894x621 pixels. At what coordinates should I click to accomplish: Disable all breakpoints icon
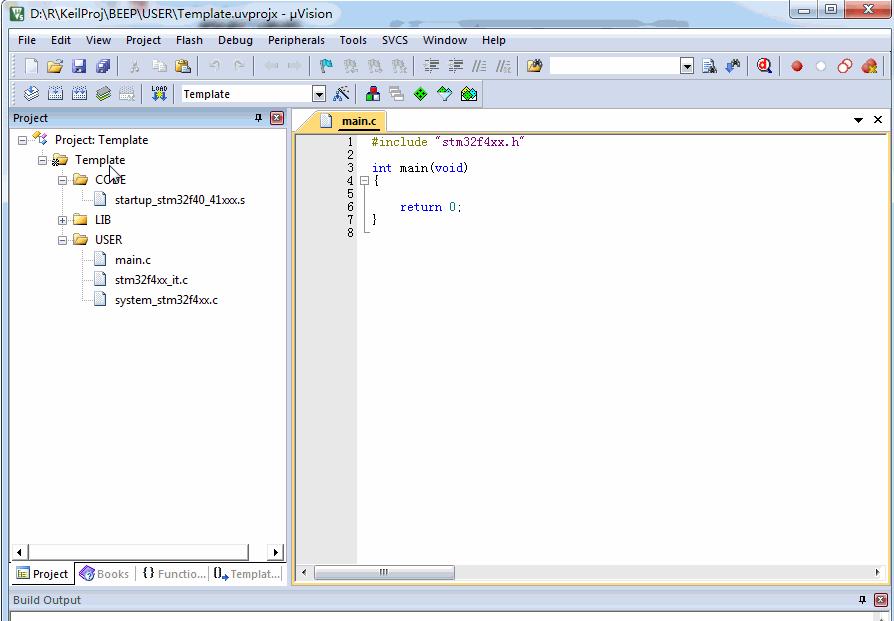(x=845, y=66)
